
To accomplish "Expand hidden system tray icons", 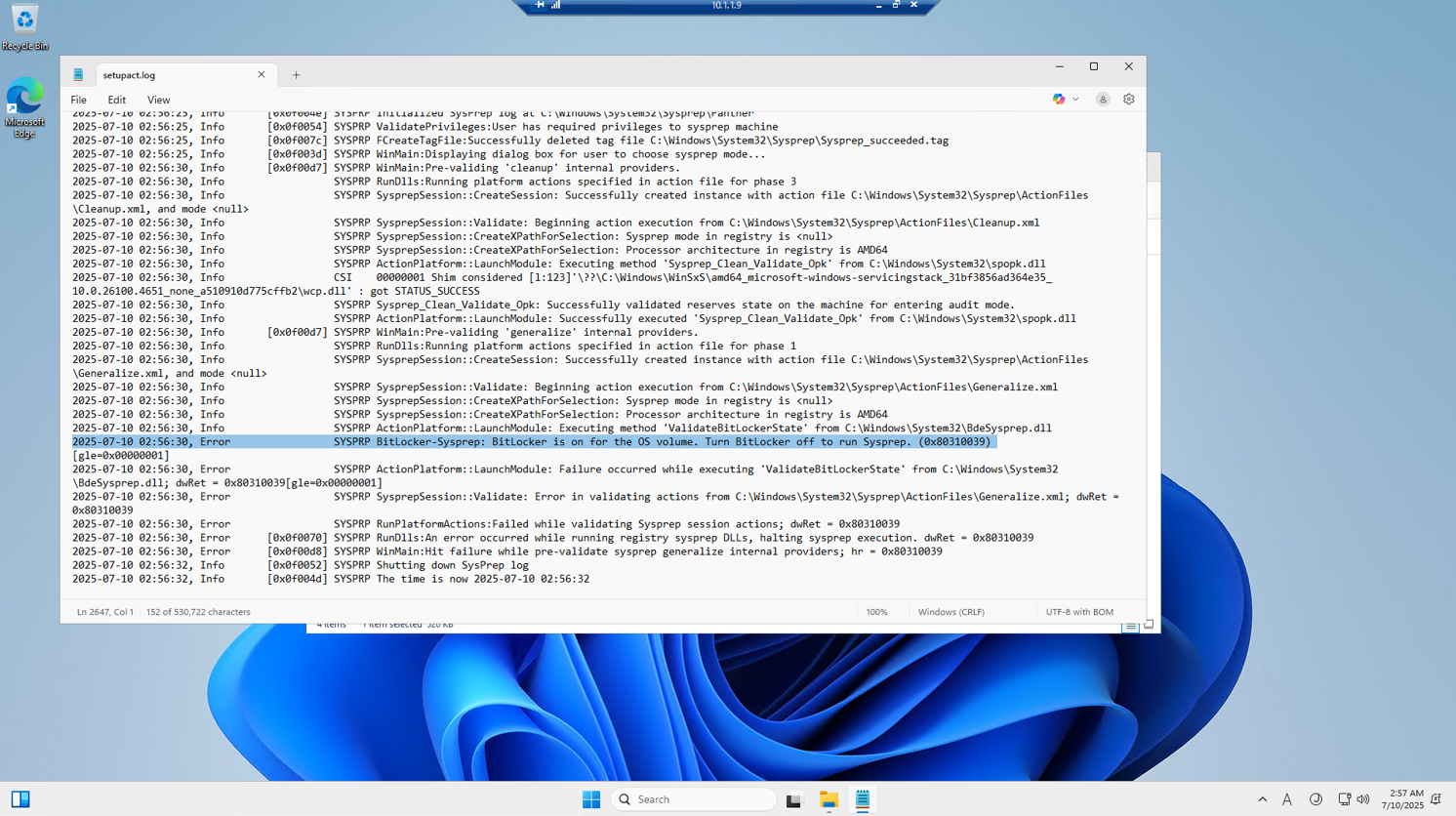I will (1262, 799).
